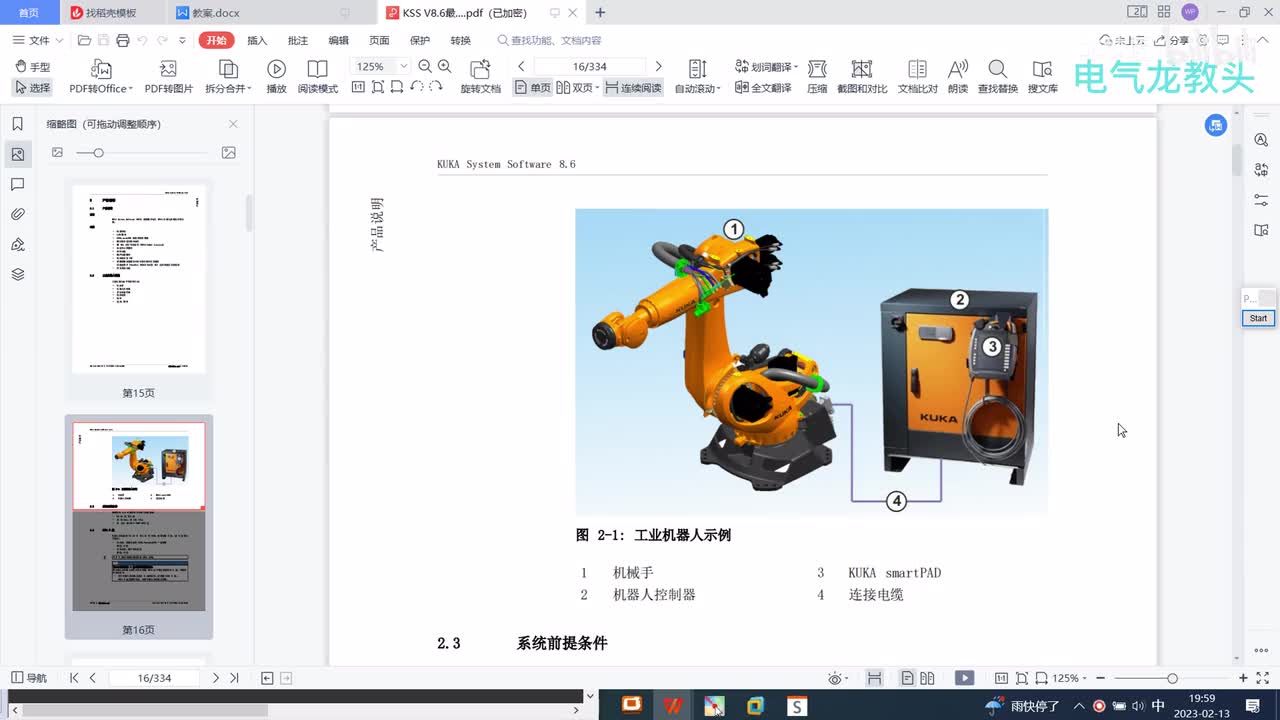Go to next page arrow in toolbar
The image size is (1280, 720).
(658, 66)
